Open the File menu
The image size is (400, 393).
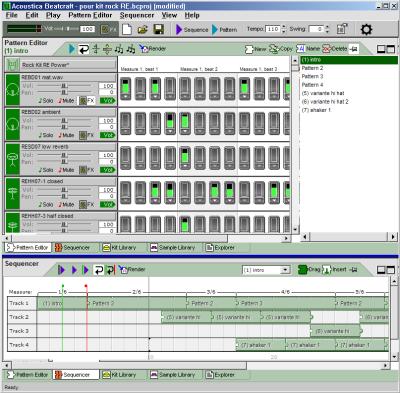(x=11, y=15)
